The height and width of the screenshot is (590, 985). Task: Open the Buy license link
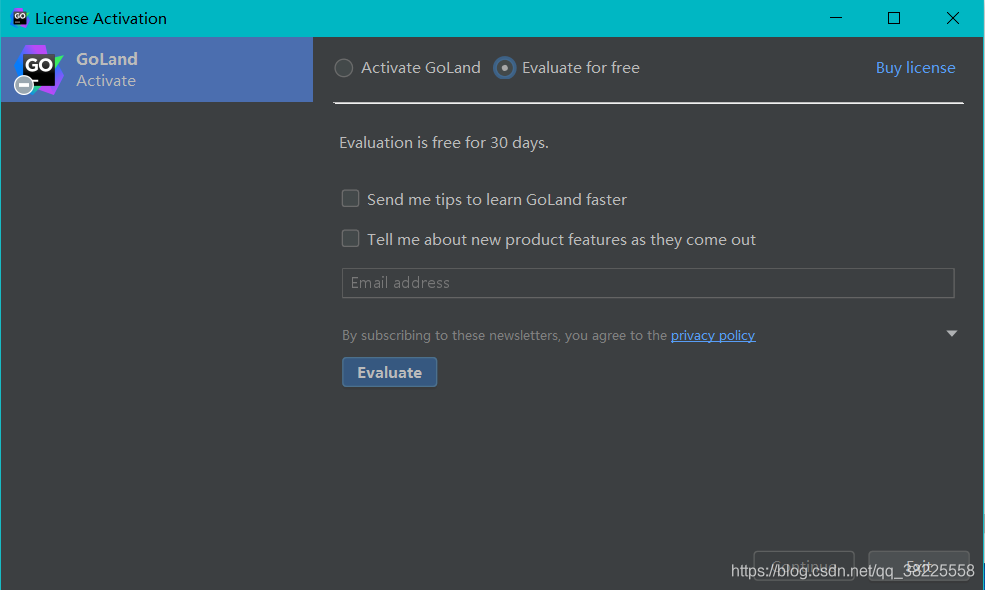click(x=915, y=68)
